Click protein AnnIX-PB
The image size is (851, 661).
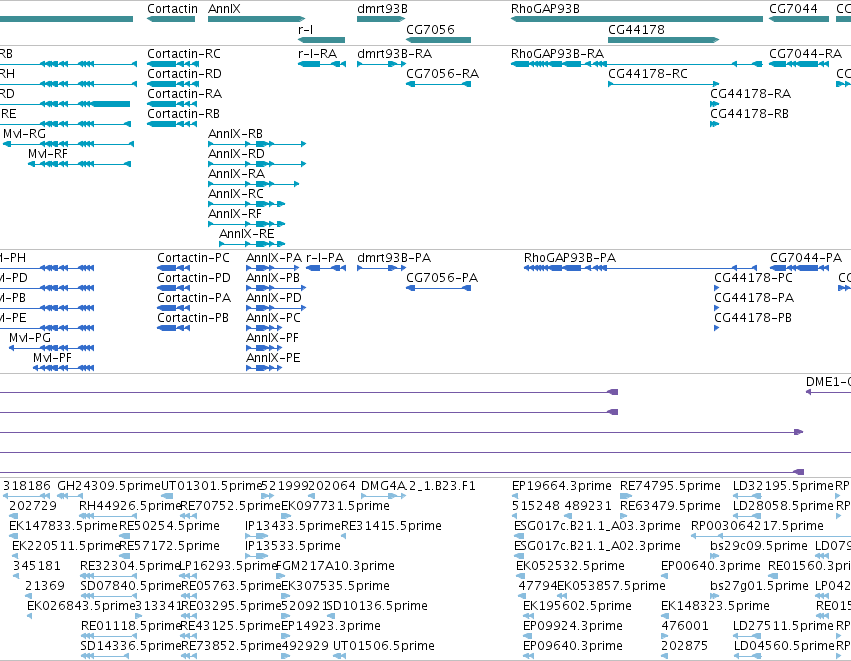click(x=272, y=278)
